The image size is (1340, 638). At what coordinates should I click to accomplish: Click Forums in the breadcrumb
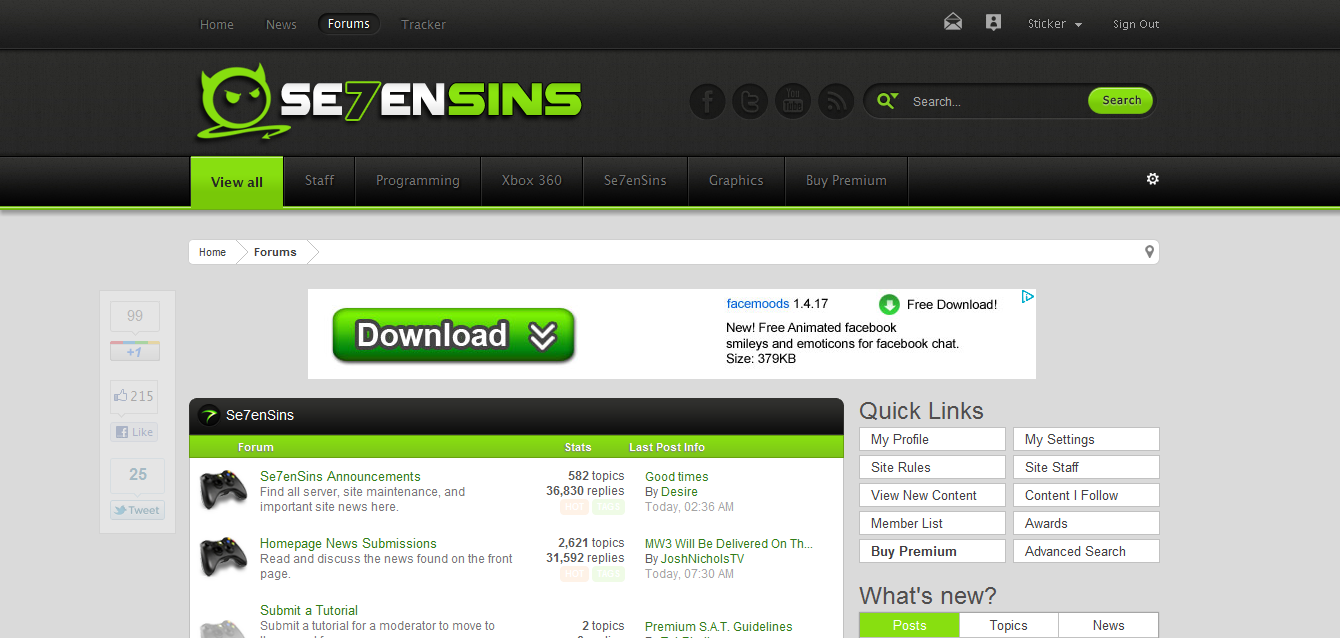click(275, 252)
